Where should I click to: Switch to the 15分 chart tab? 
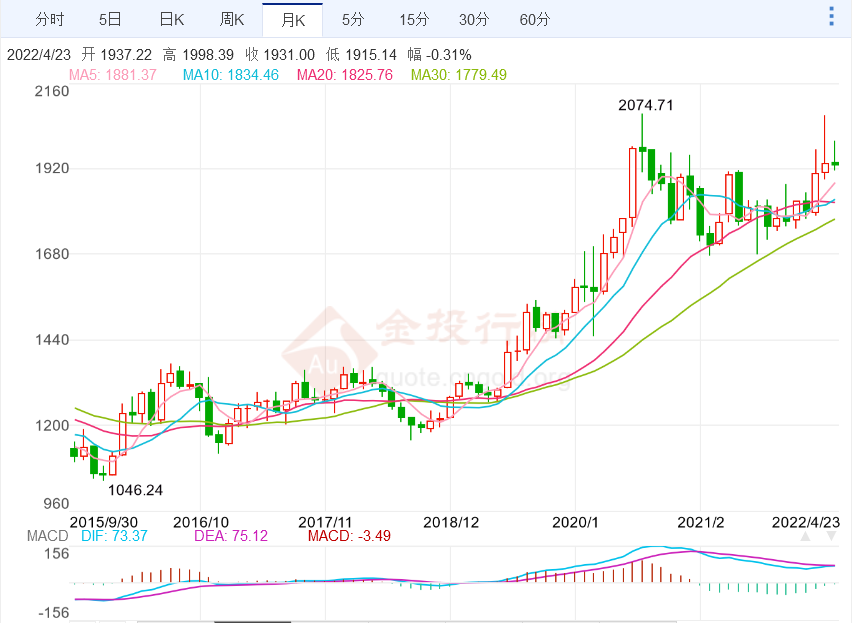(413, 19)
